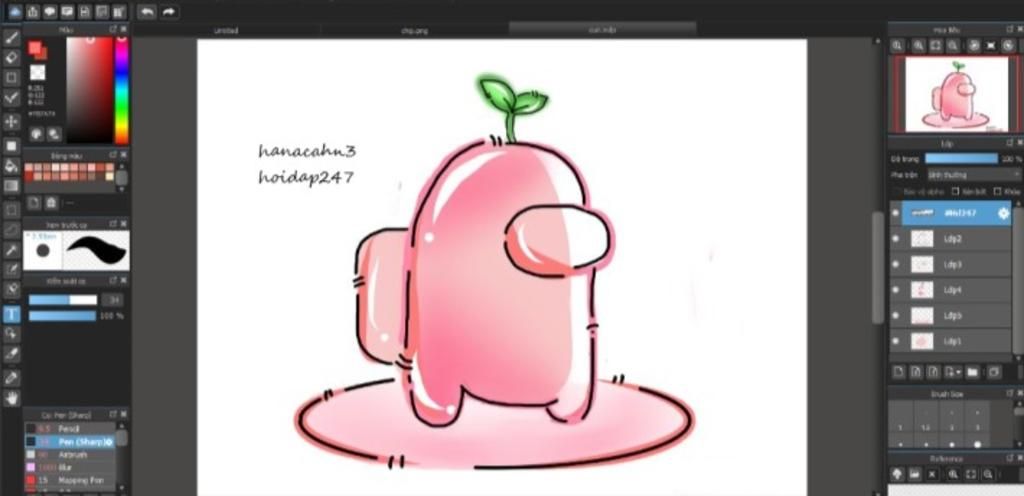
Task: Select the Pencil brush in brush list
Action: 71,428
